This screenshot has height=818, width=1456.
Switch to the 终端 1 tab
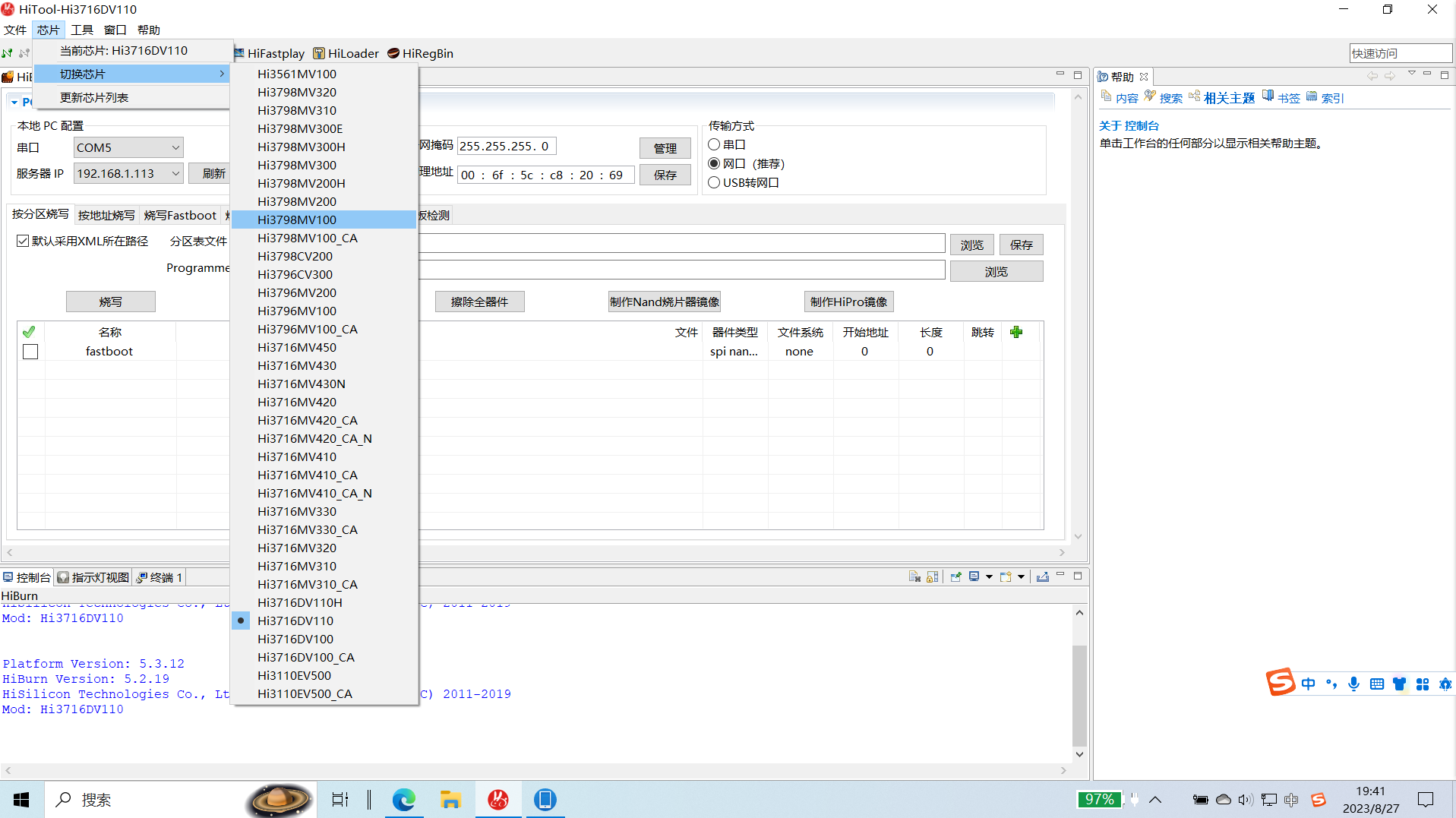click(x=159, y=577)
